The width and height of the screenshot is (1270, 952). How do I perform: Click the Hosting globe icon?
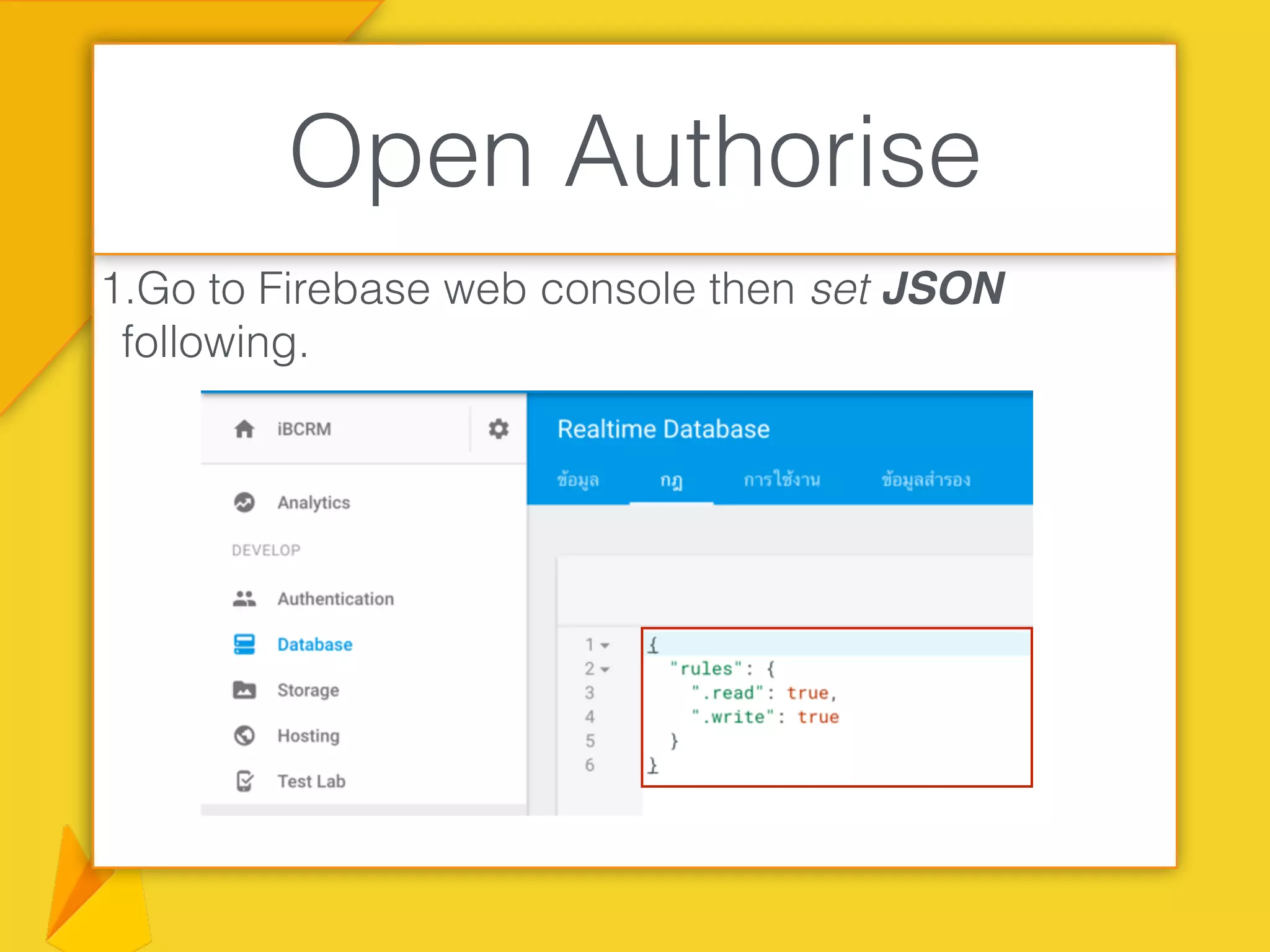[244, 736]
